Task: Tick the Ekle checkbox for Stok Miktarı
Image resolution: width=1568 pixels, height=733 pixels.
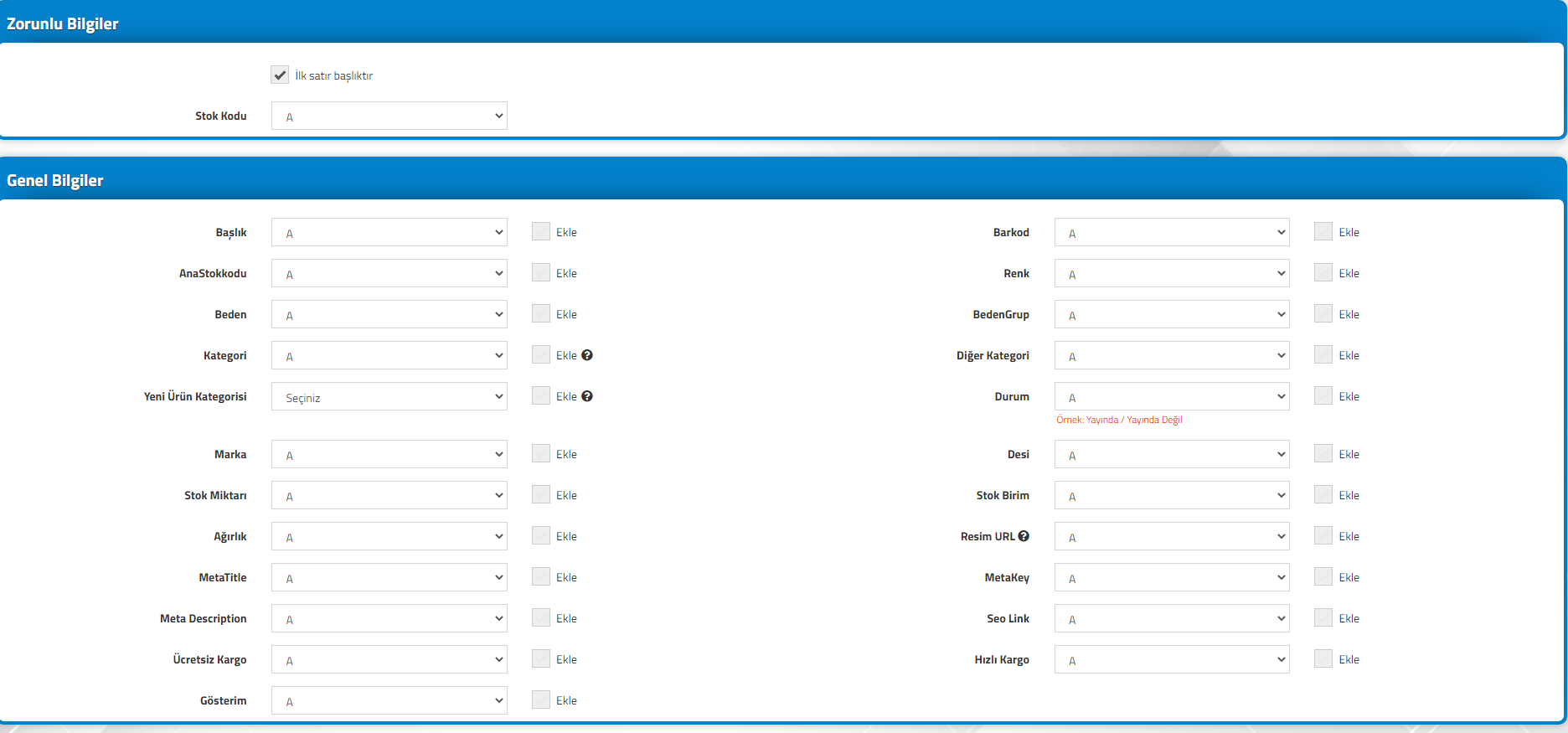Action: (x=541, y=494)
